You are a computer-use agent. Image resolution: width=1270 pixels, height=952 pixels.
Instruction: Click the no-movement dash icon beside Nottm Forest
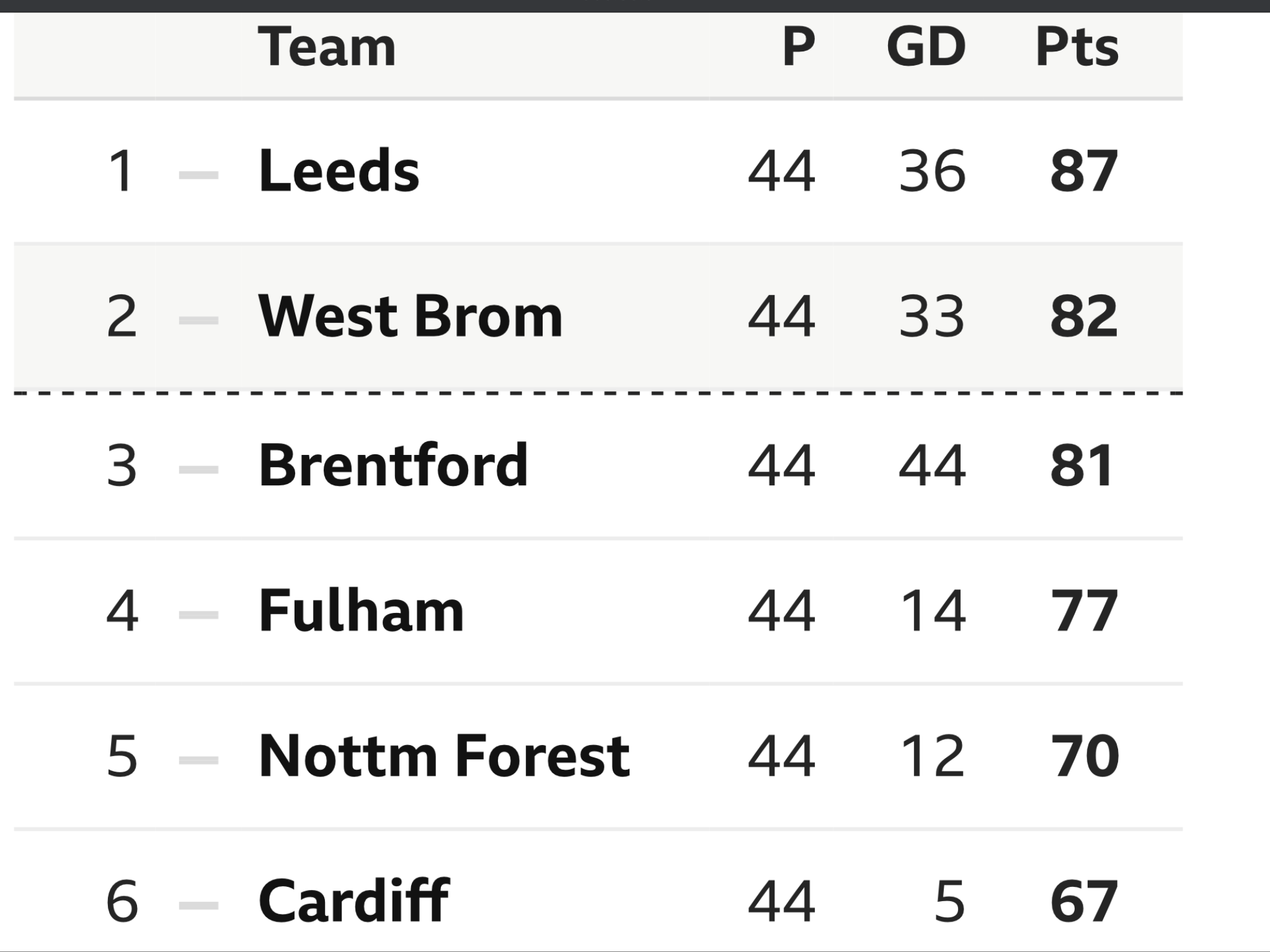(x=198, y=760)
